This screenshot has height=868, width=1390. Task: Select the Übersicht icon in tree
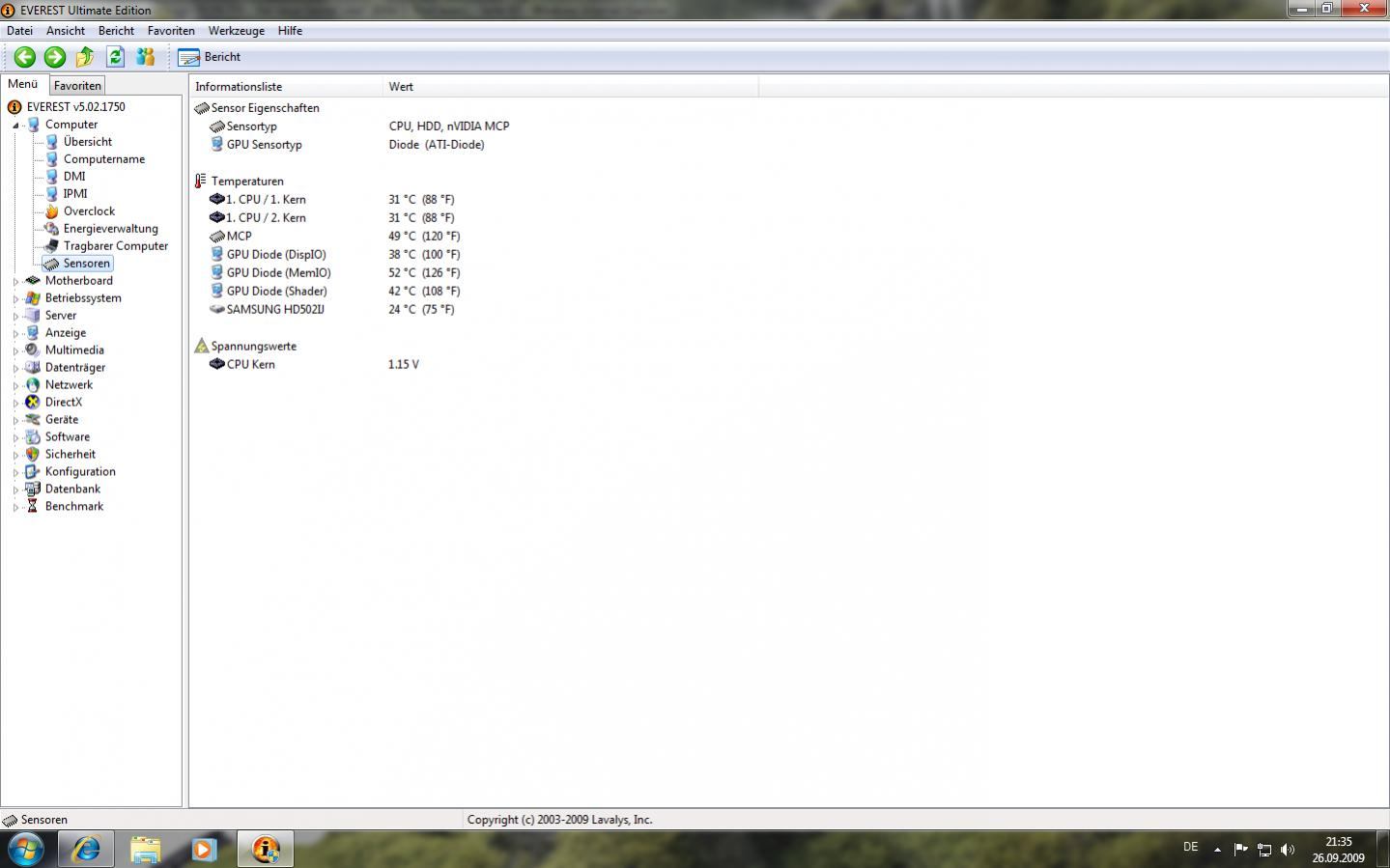click(x=52, y=142)
